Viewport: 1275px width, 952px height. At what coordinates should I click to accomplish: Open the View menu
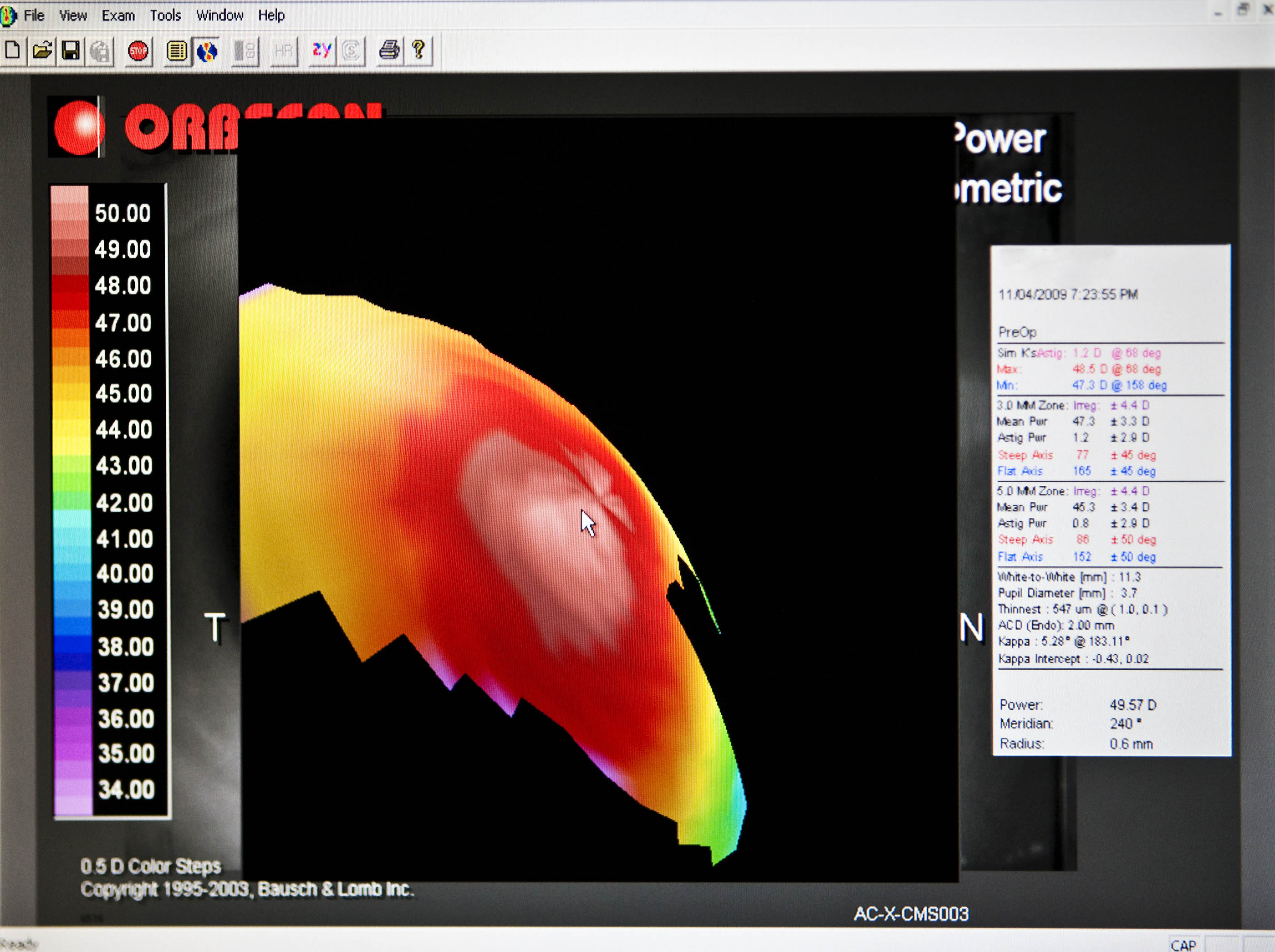pos(73,15)
